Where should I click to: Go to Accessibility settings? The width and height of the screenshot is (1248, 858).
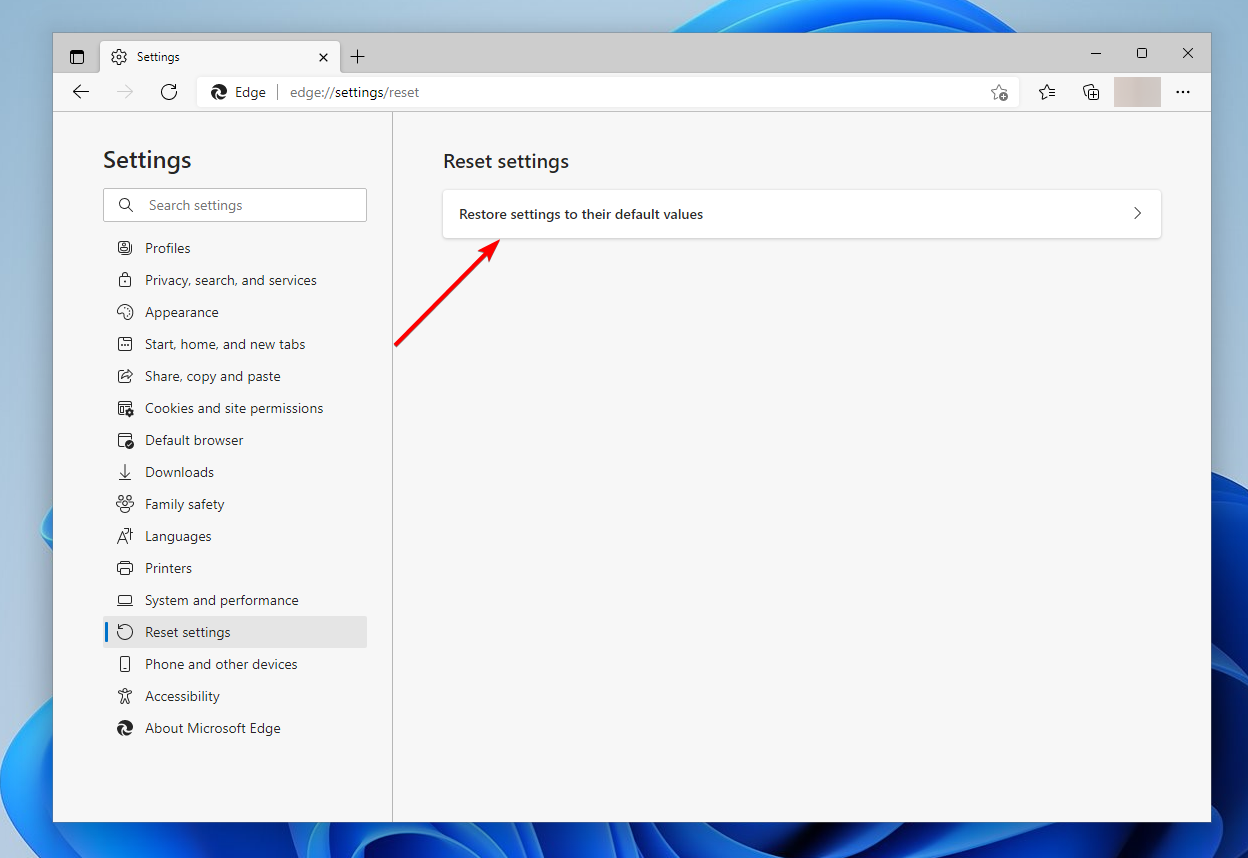tap(235, 696)
